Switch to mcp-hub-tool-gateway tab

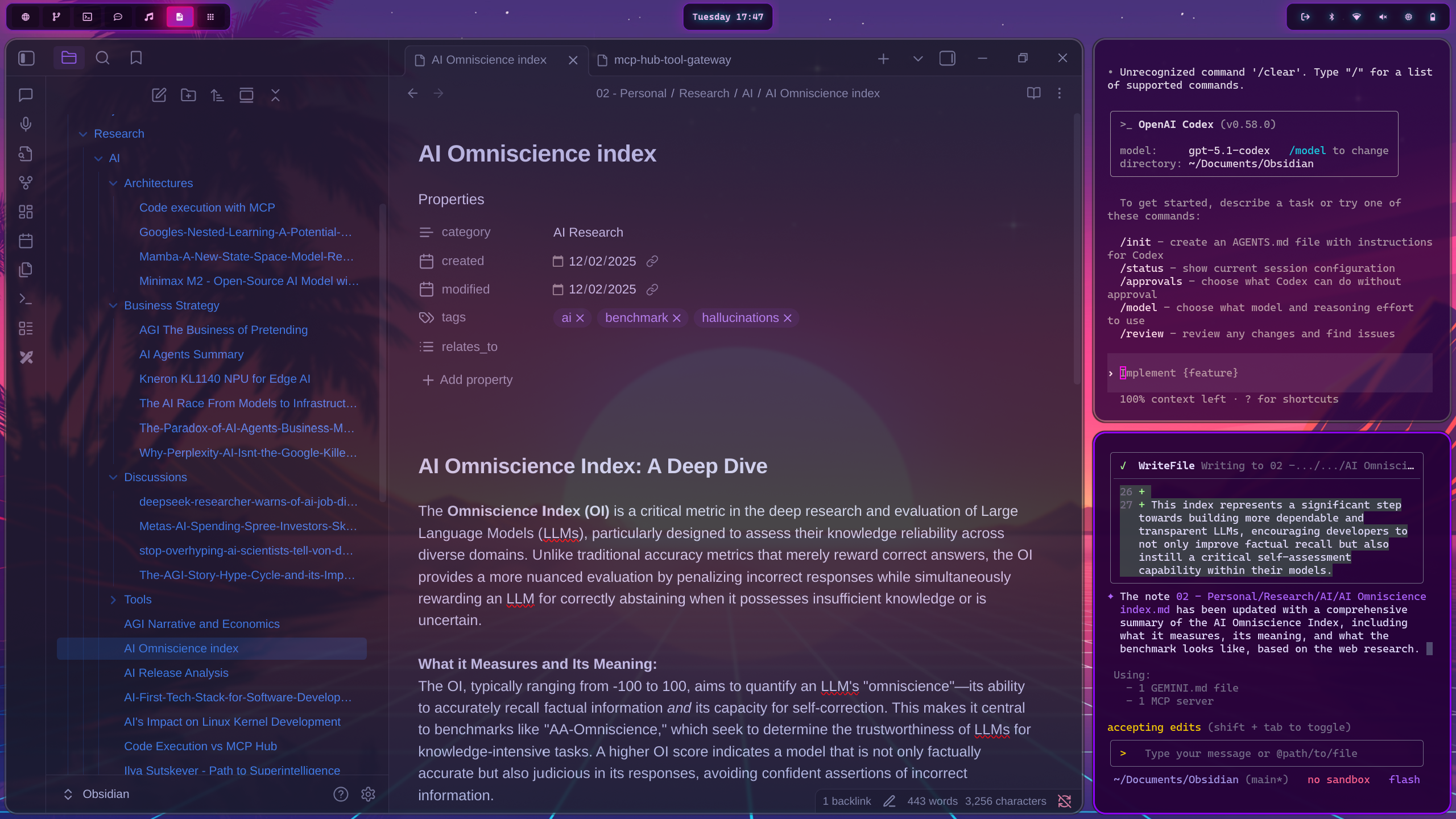click(x=672, y=60)
